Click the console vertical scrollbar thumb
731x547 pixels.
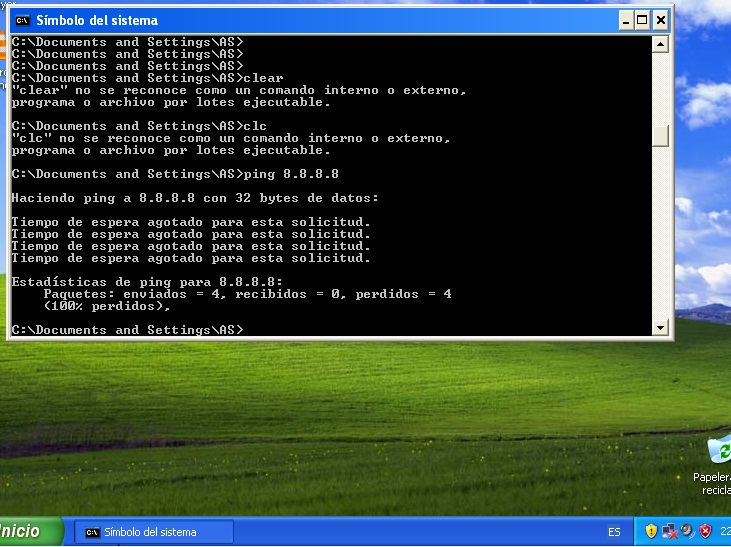[660, 136]
